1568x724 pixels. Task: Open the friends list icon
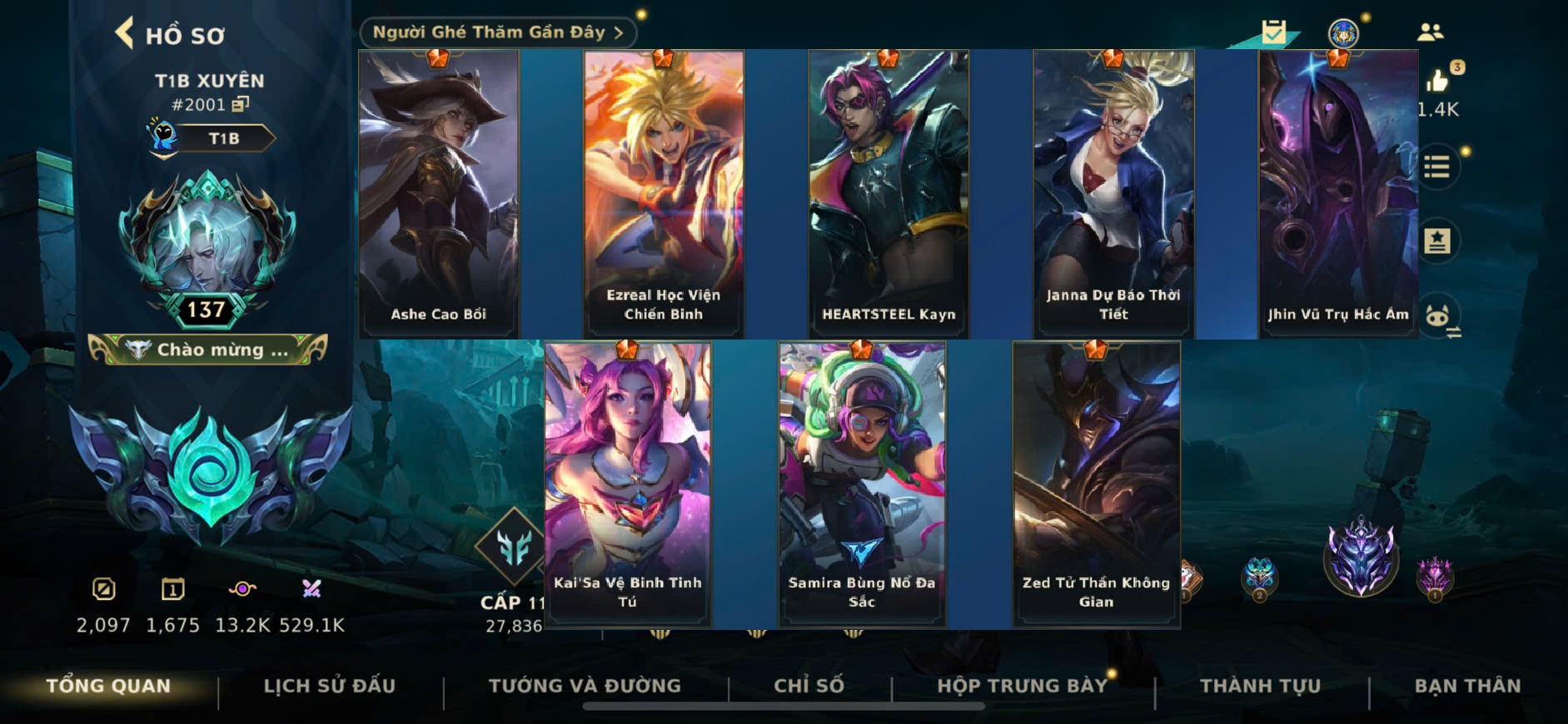1430,32
